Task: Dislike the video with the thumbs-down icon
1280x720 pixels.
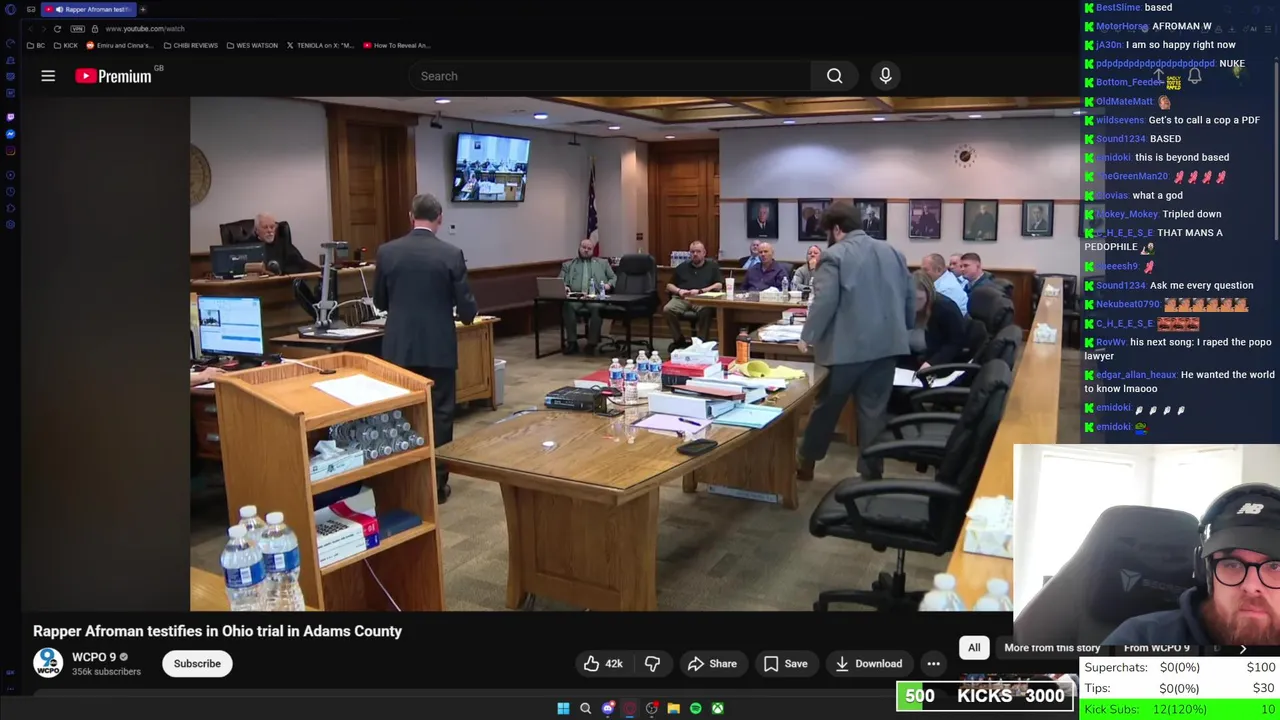Action: (x=652, y=664)
